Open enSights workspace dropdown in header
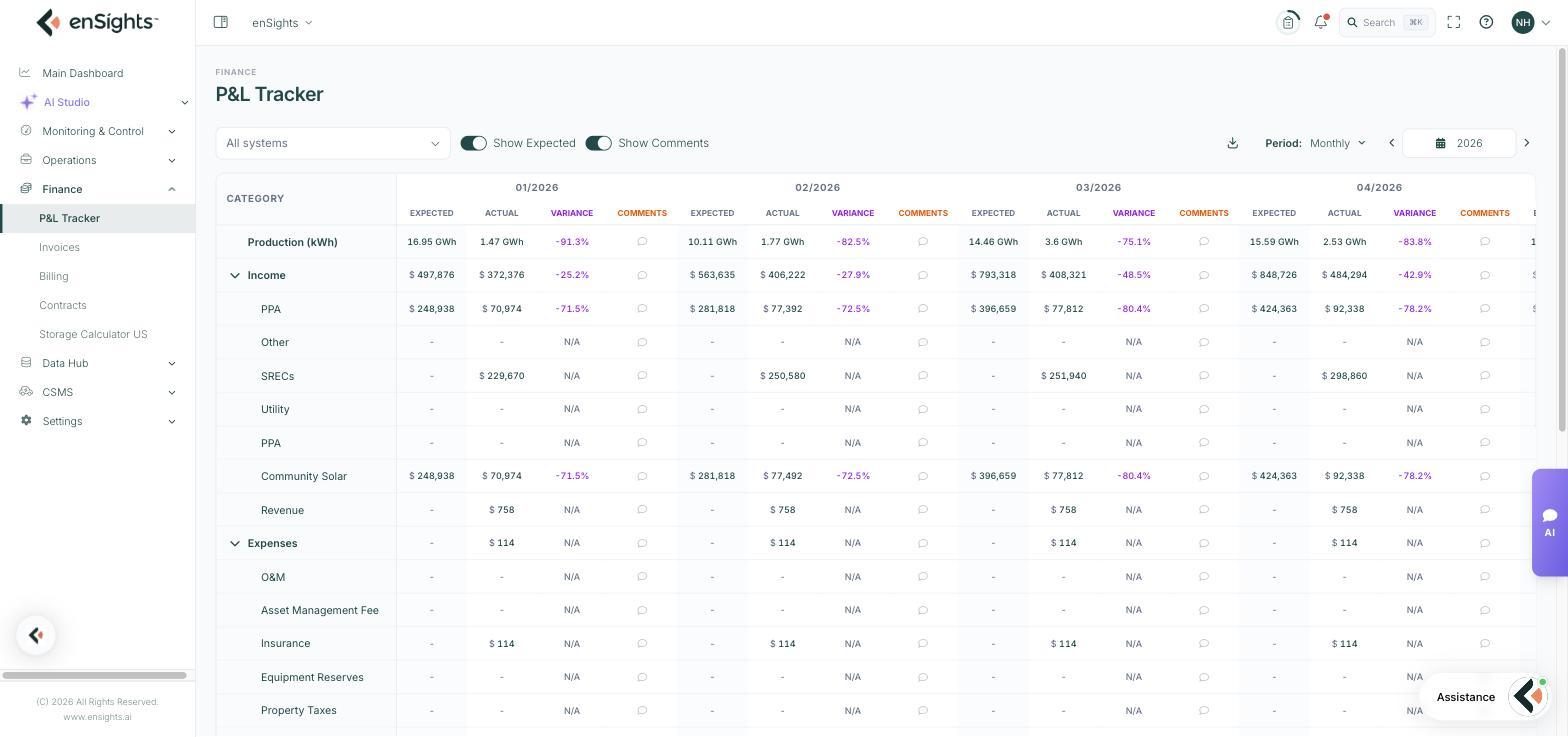The image size is (1568, 737). click(282, 22)
